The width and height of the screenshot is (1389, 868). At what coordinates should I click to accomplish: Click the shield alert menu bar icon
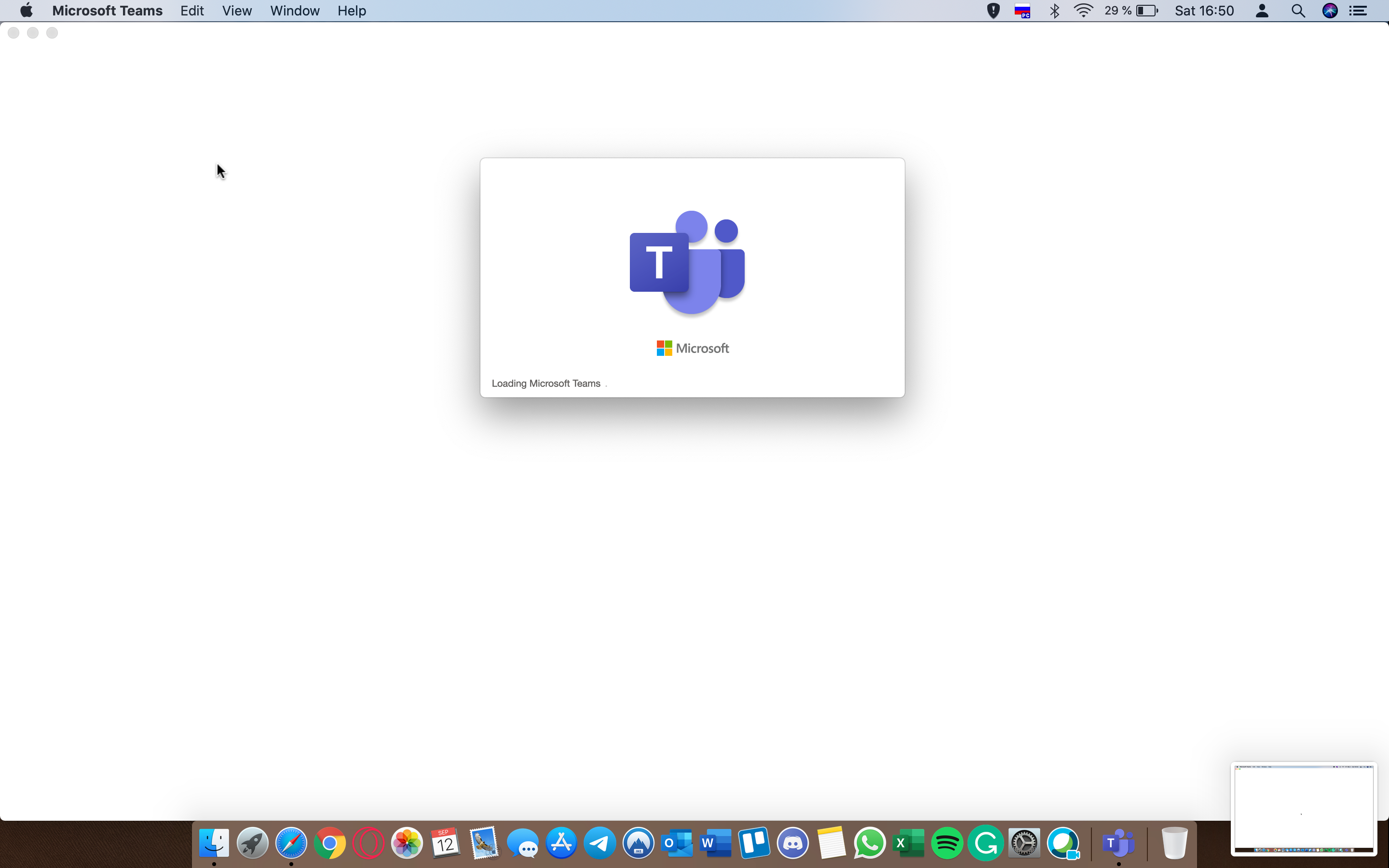(x=993, y=10)
